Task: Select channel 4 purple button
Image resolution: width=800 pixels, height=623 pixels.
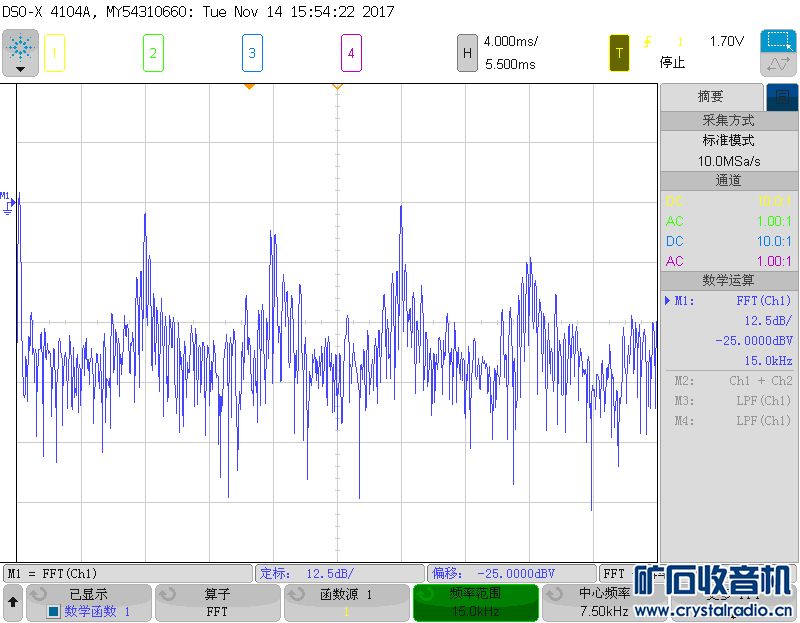Action: [x=351, y=53]
